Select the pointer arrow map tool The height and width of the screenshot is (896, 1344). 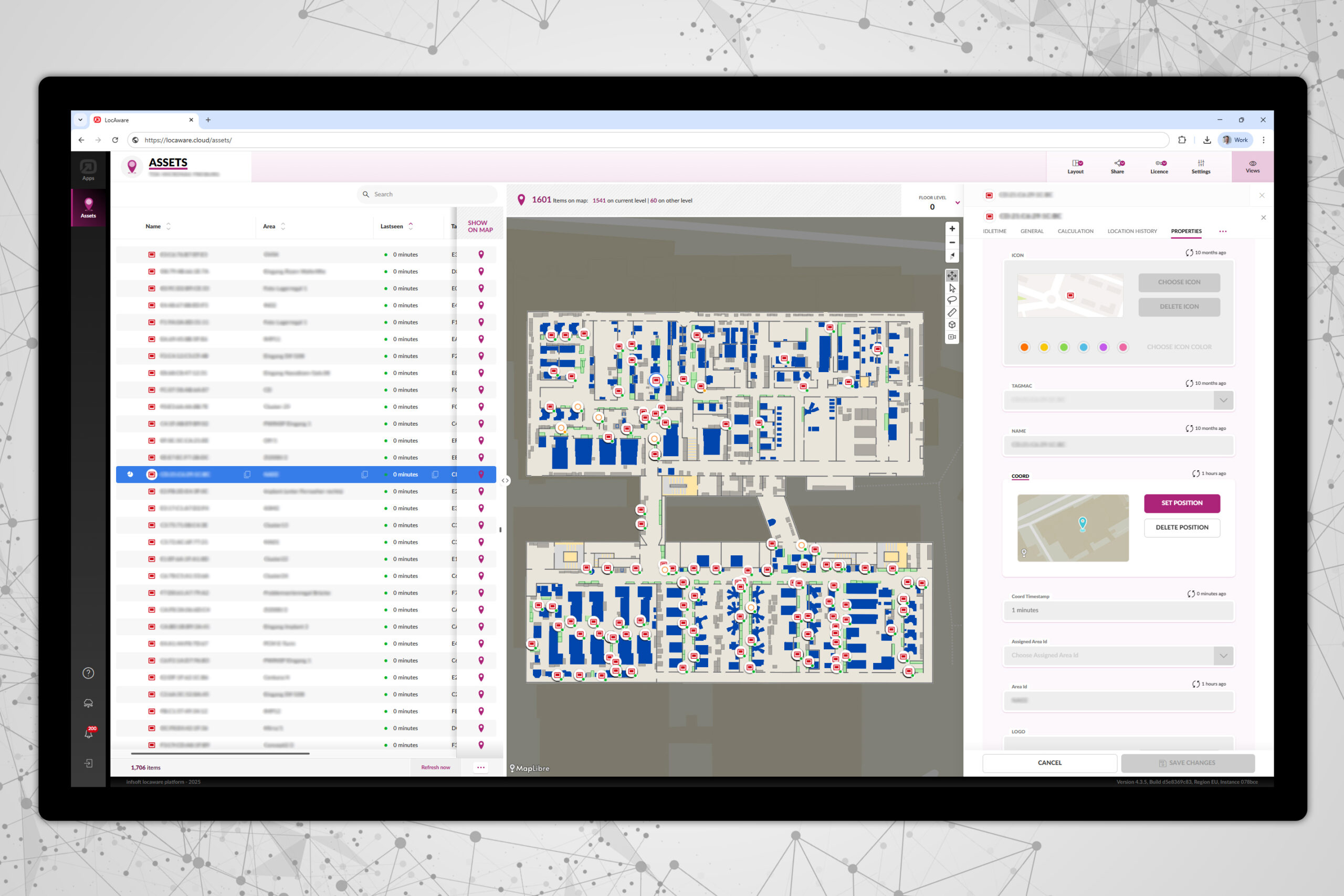951,288
